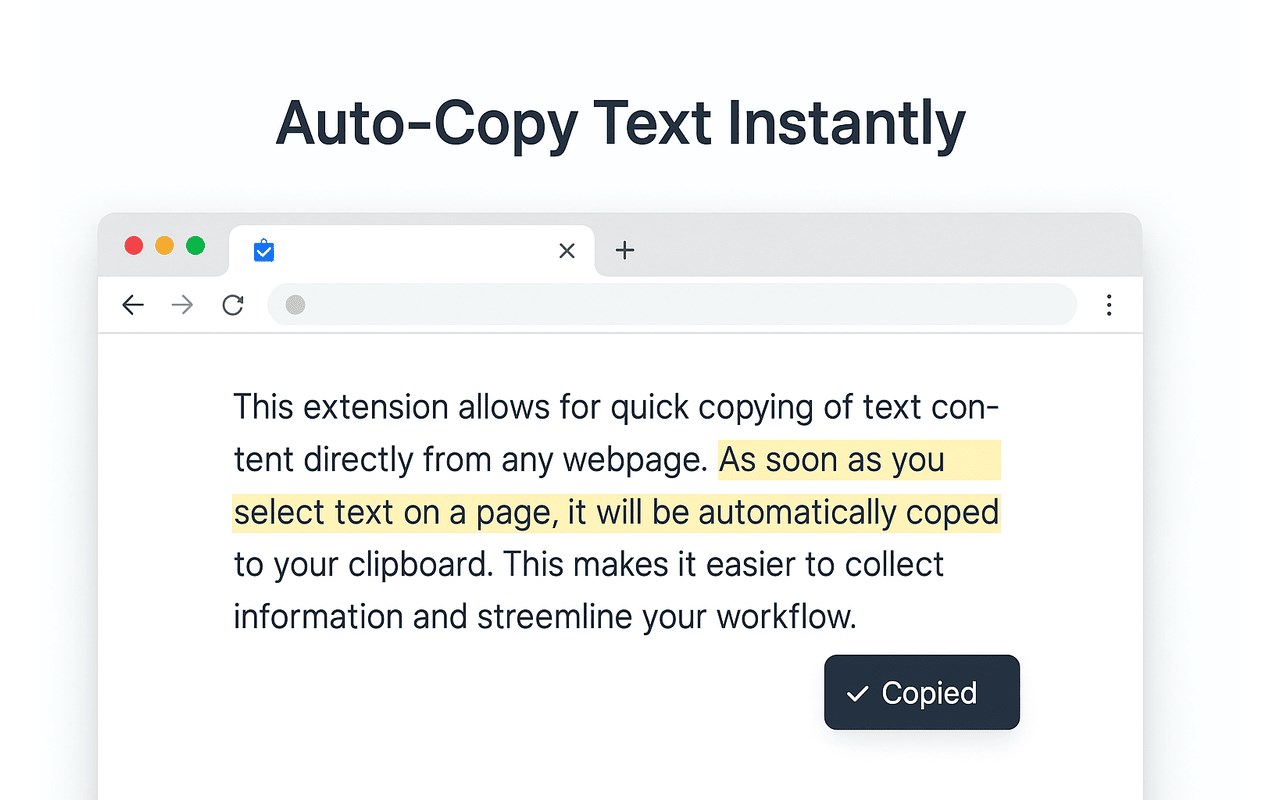Click the gray site info circle in address bar
Viewport: 1280px width, 800px height.
coord(295,305)
